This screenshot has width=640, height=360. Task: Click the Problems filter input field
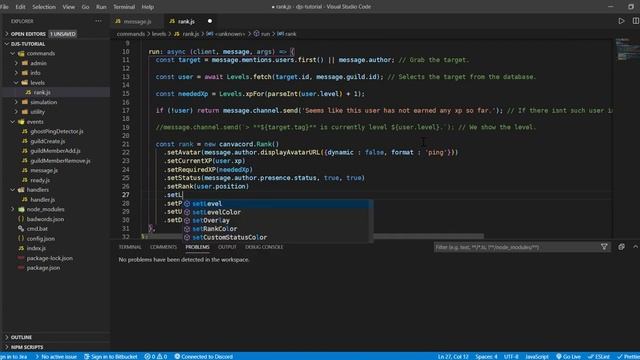(516, 247)
